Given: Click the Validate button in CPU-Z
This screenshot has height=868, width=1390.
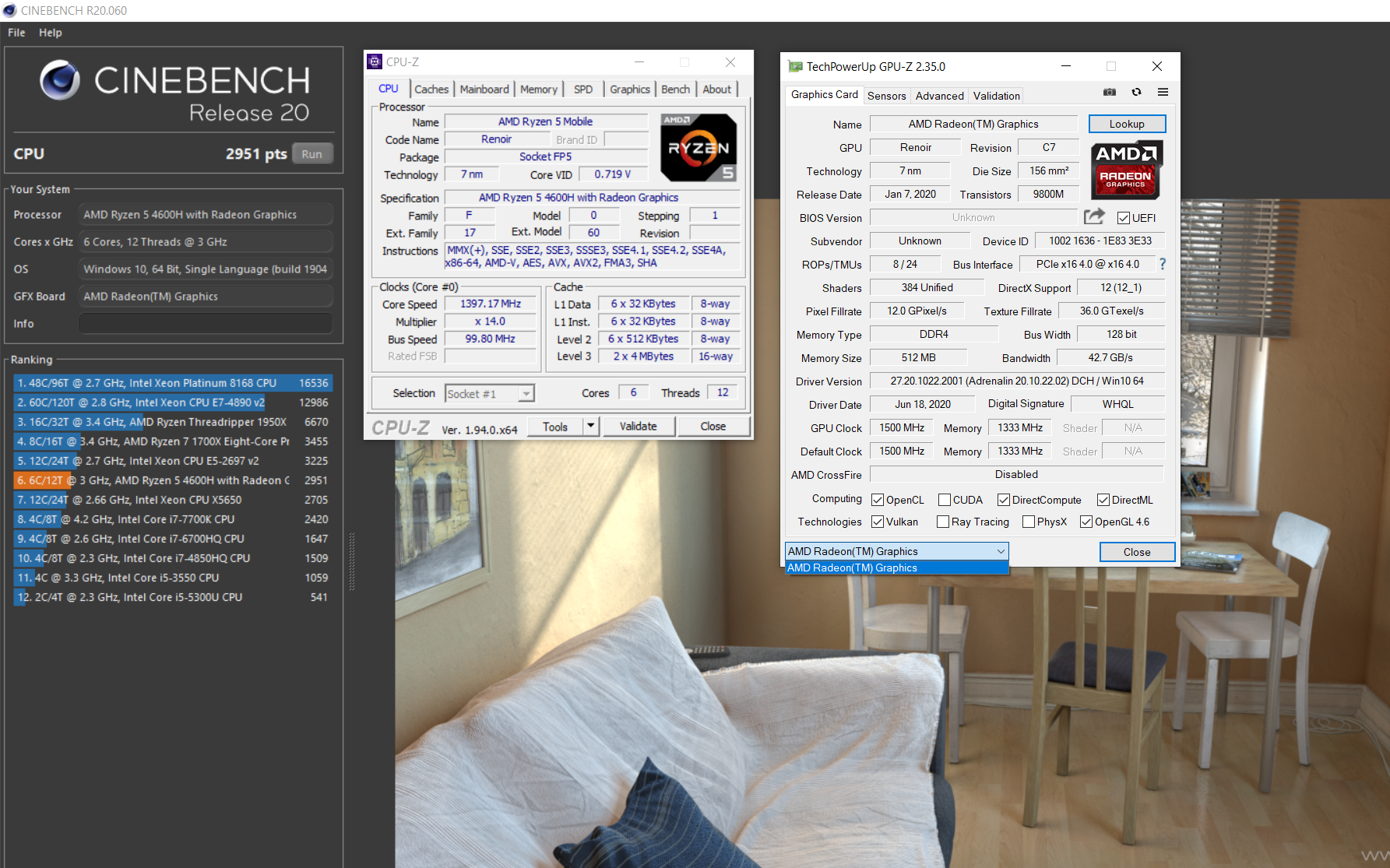Looking at the screenshot, I should (639, 426).
